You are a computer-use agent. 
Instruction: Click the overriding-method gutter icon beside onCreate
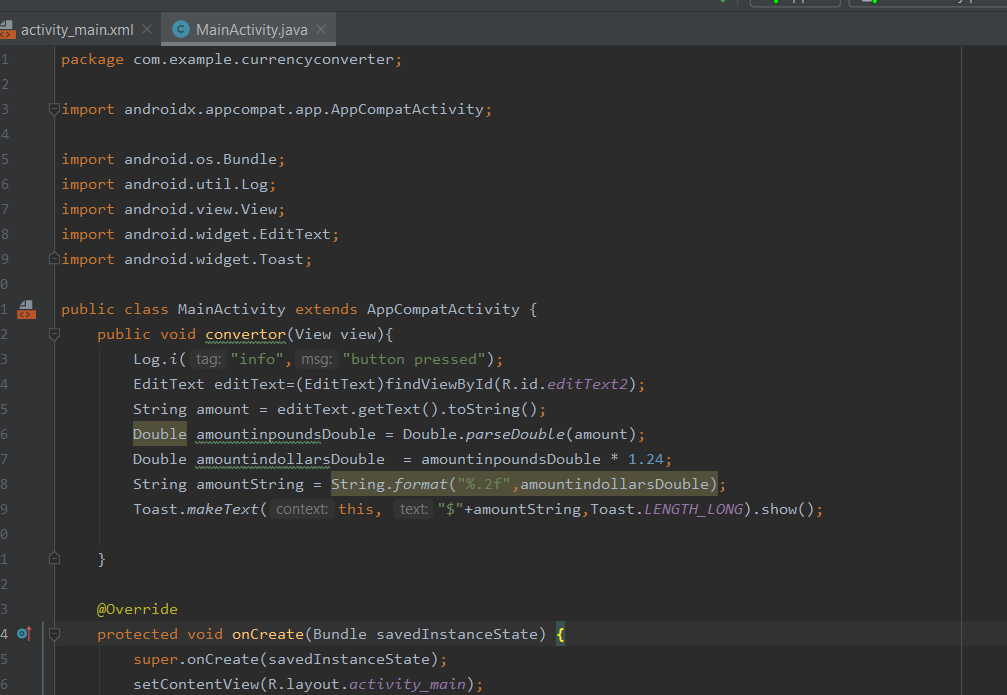pyautogui.click(x=27, y=633)
